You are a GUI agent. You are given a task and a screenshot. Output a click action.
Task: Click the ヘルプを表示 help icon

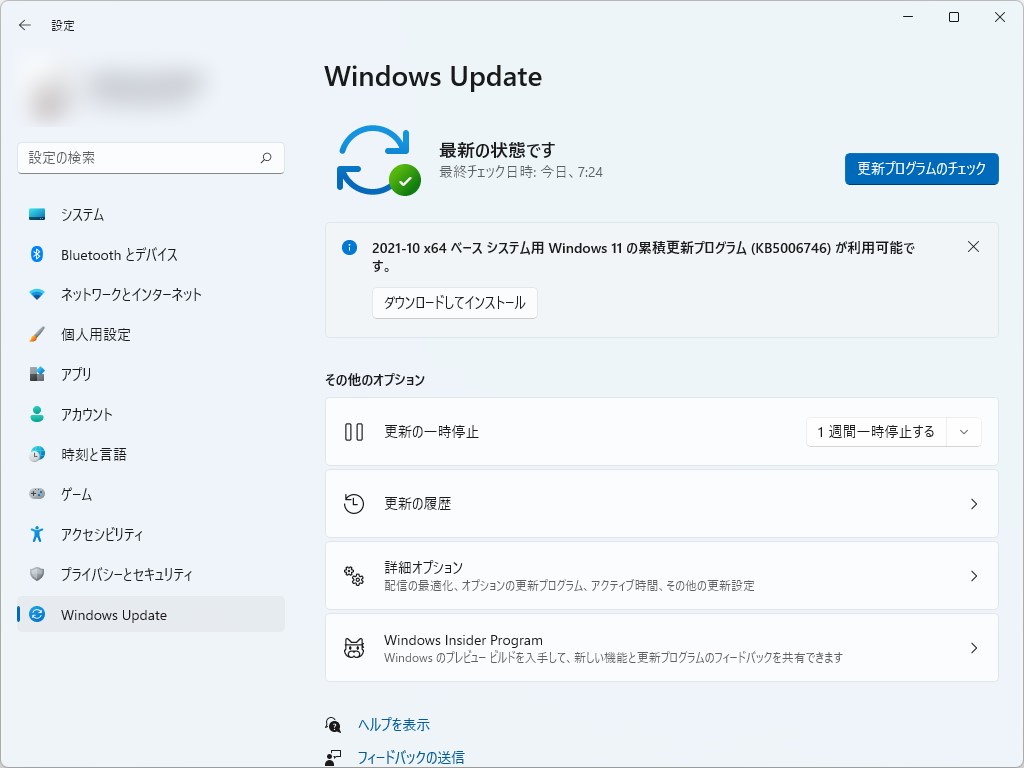point(333,724)
